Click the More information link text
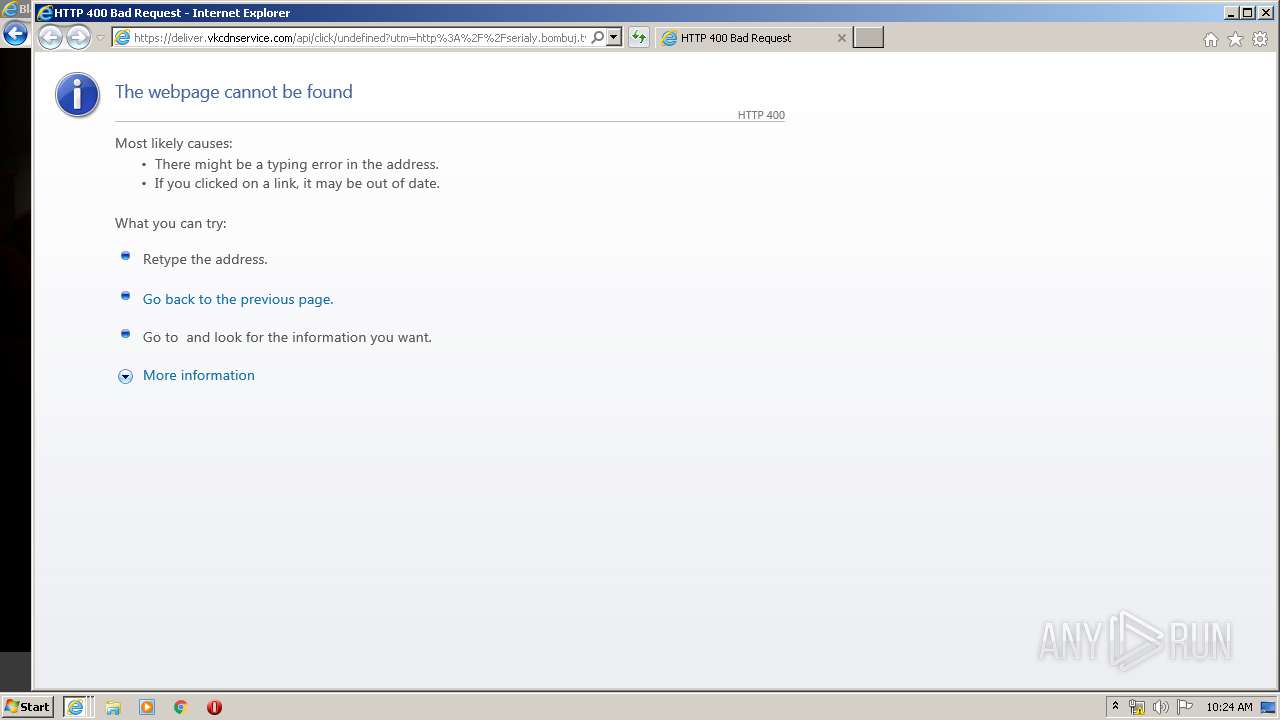This screenshot has width=1280, height=720. (199, 375)
